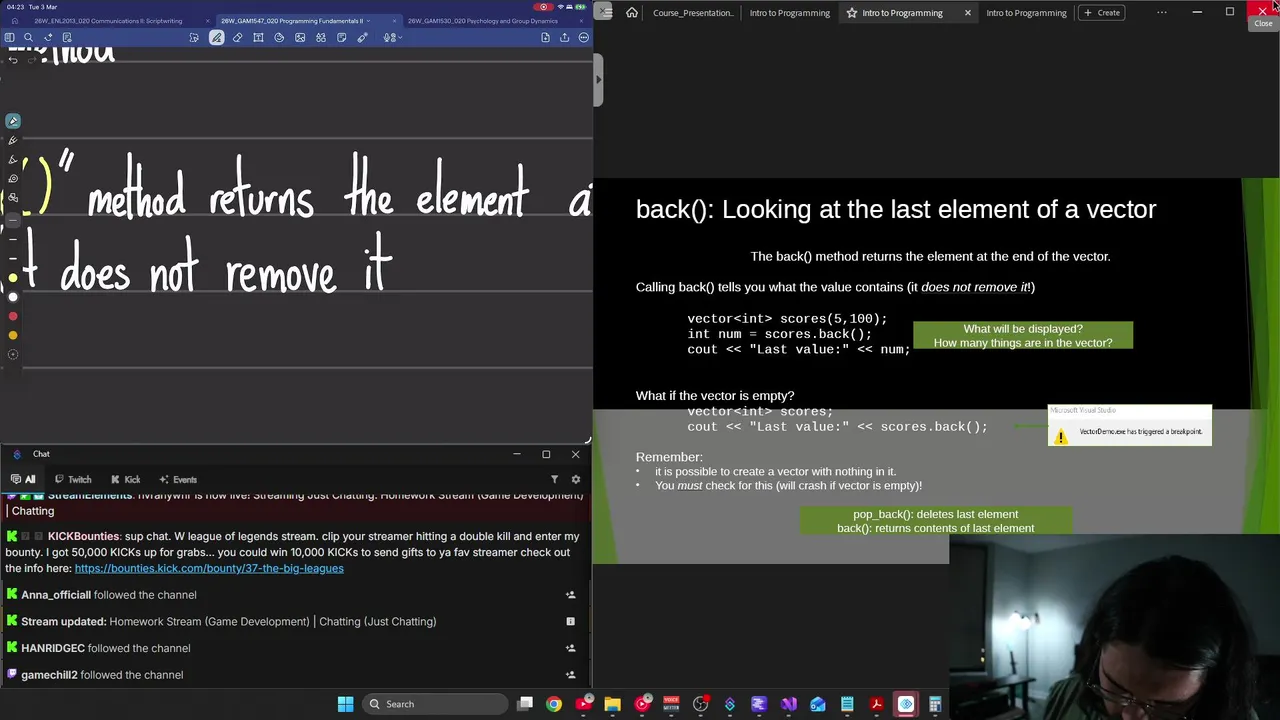1280x720 pixels.
Task: Open Google Chrome from taskbar
Action: point(554,704)
